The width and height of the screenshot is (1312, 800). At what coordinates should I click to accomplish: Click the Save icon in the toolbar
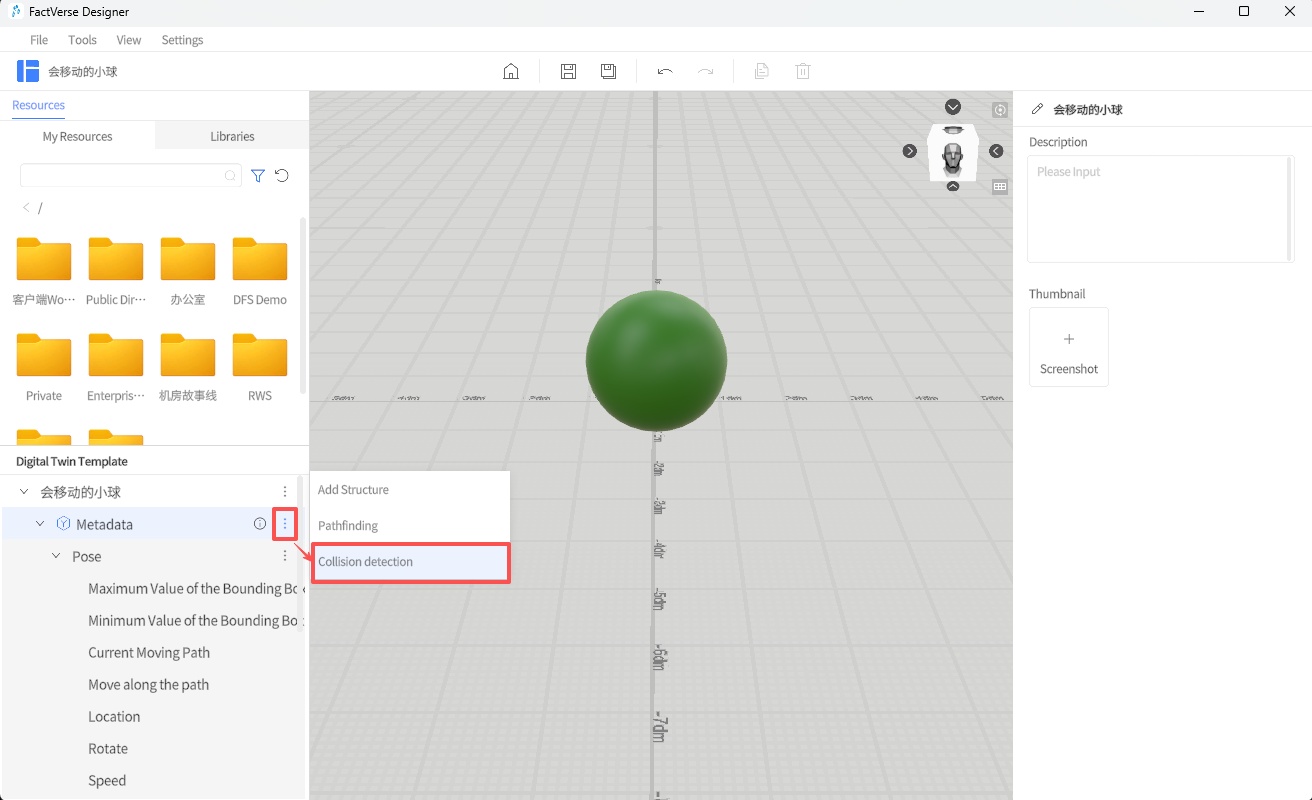pyautogui.click(x=568, y=71)
